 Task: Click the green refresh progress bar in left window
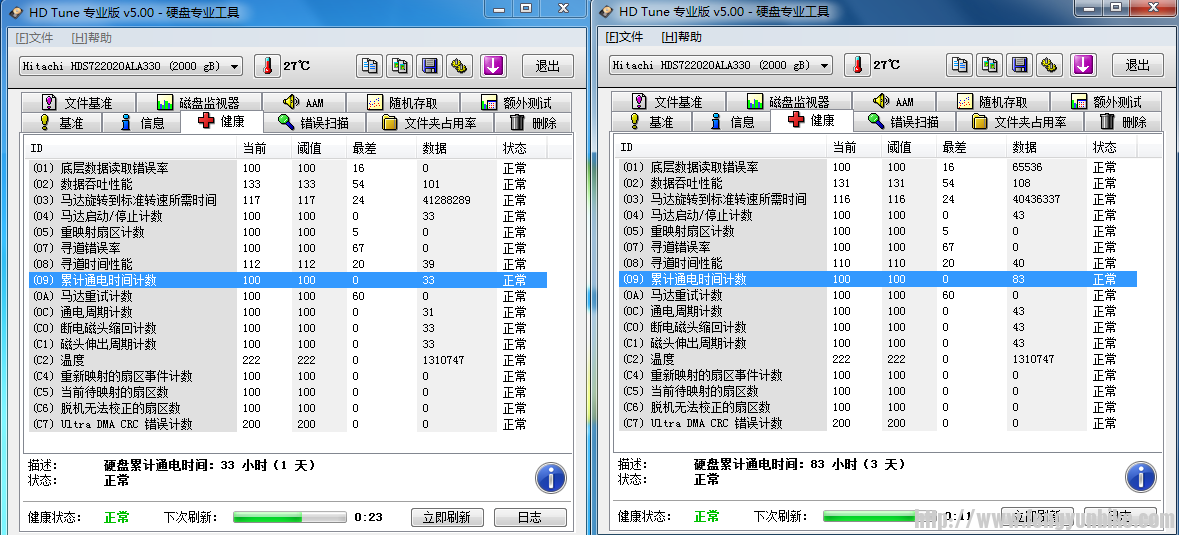[x=290, y=517]
